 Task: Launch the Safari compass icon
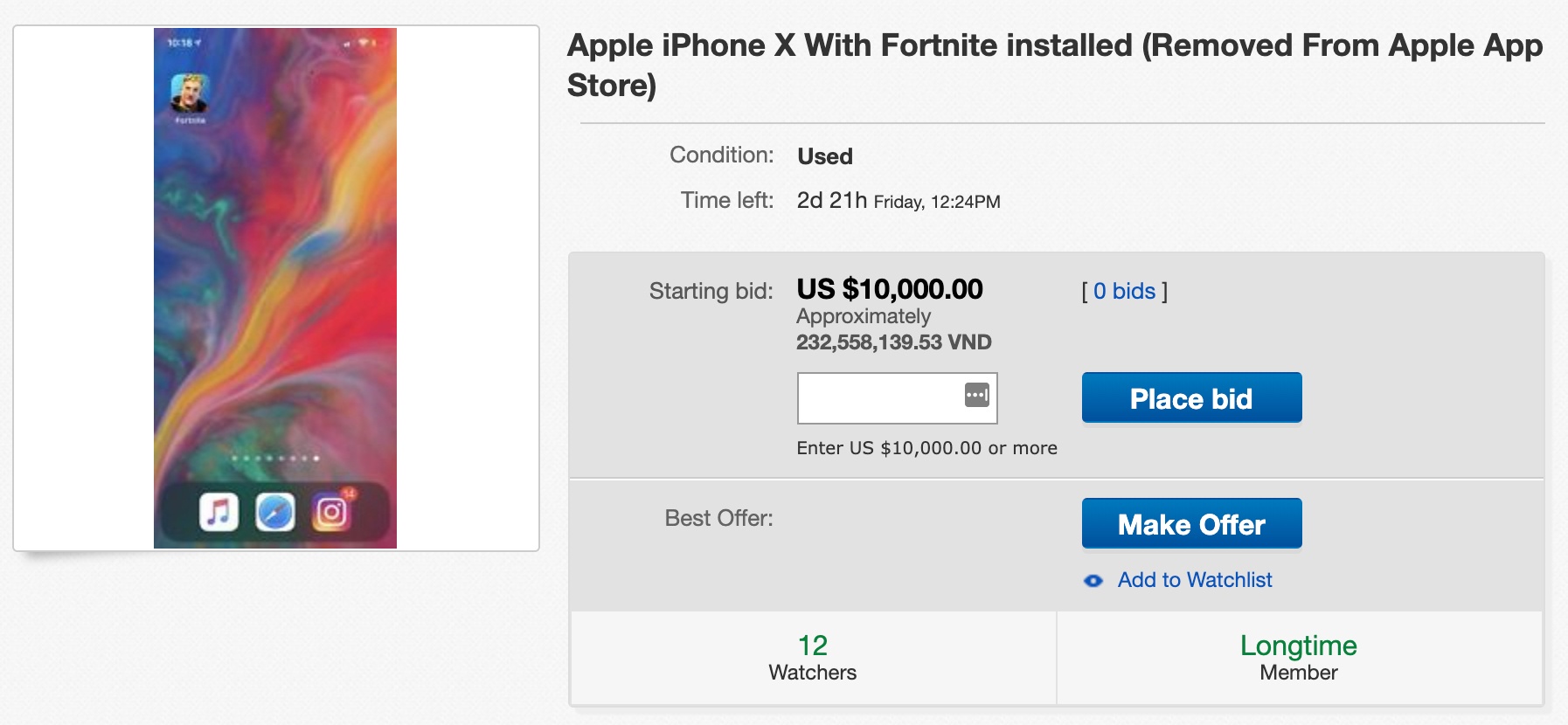(276, 513)
